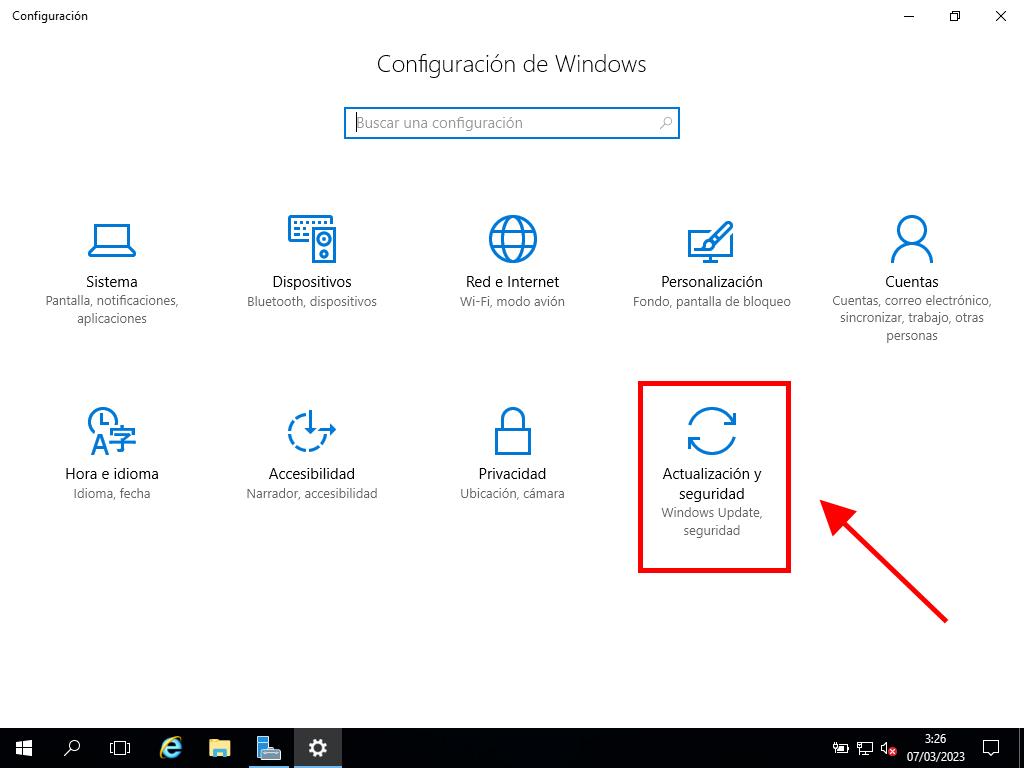Open Privacidad padlock icon
Screen dimensions: 1024x768
[512, 432]
